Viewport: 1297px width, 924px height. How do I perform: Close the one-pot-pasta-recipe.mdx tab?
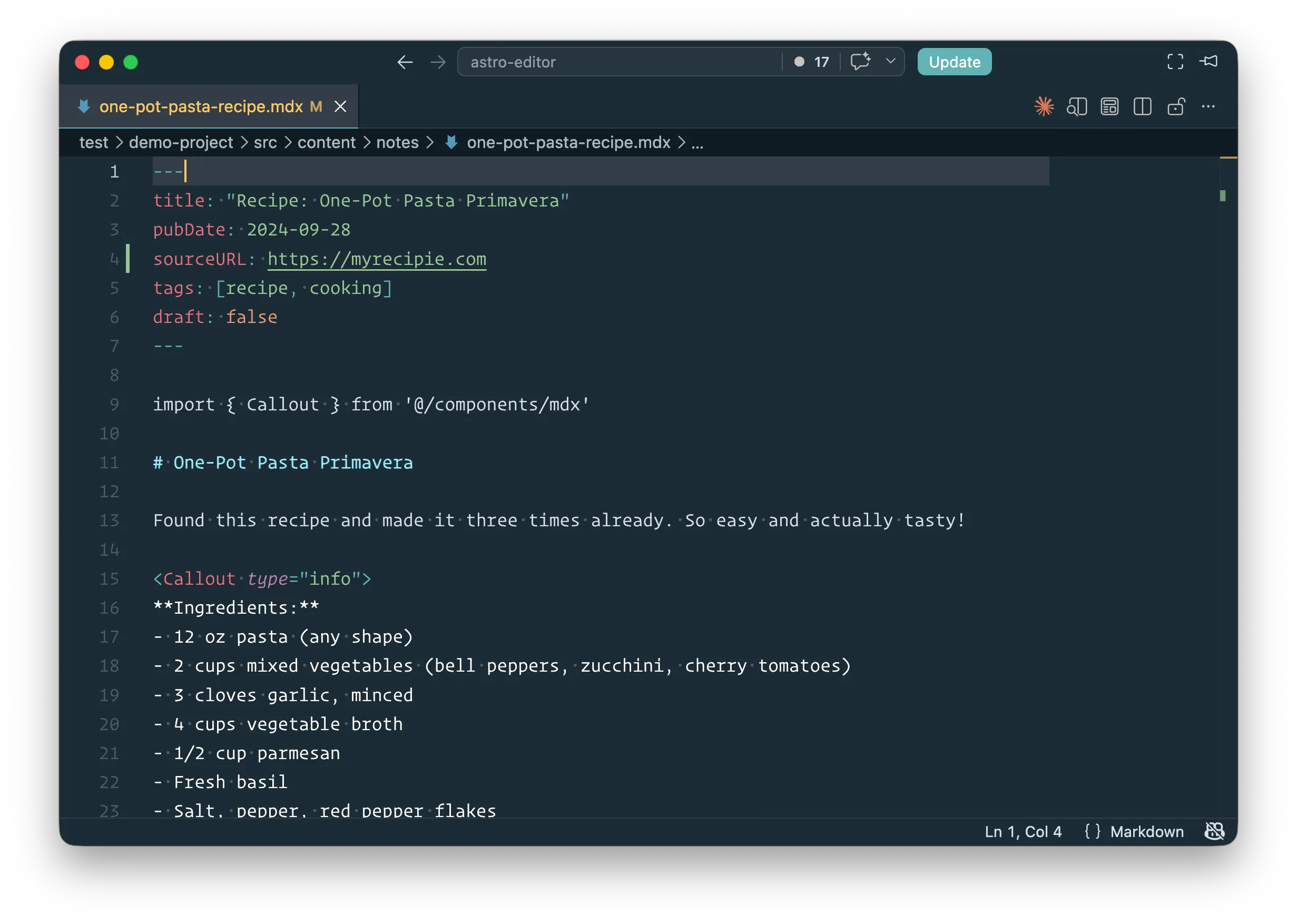(x=340, y=106)
